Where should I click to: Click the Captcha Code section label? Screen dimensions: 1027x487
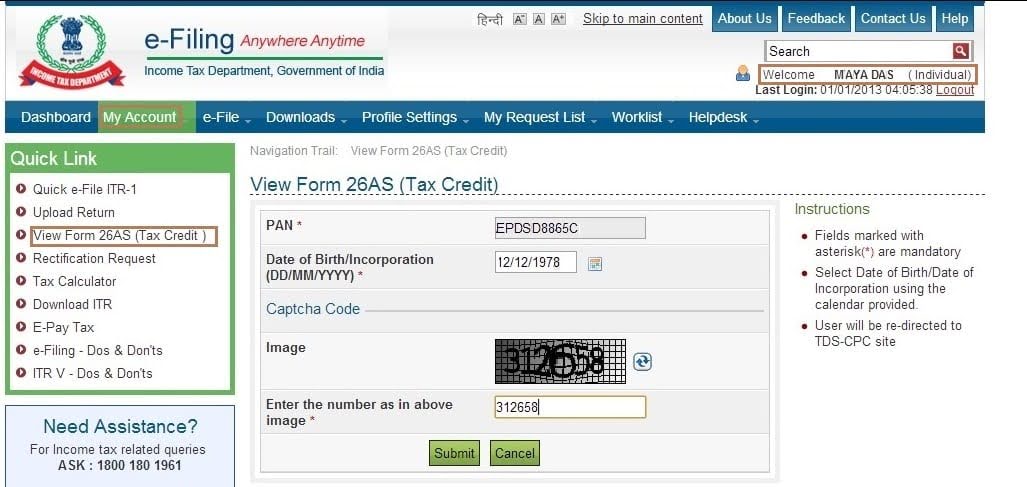(313, 309)
